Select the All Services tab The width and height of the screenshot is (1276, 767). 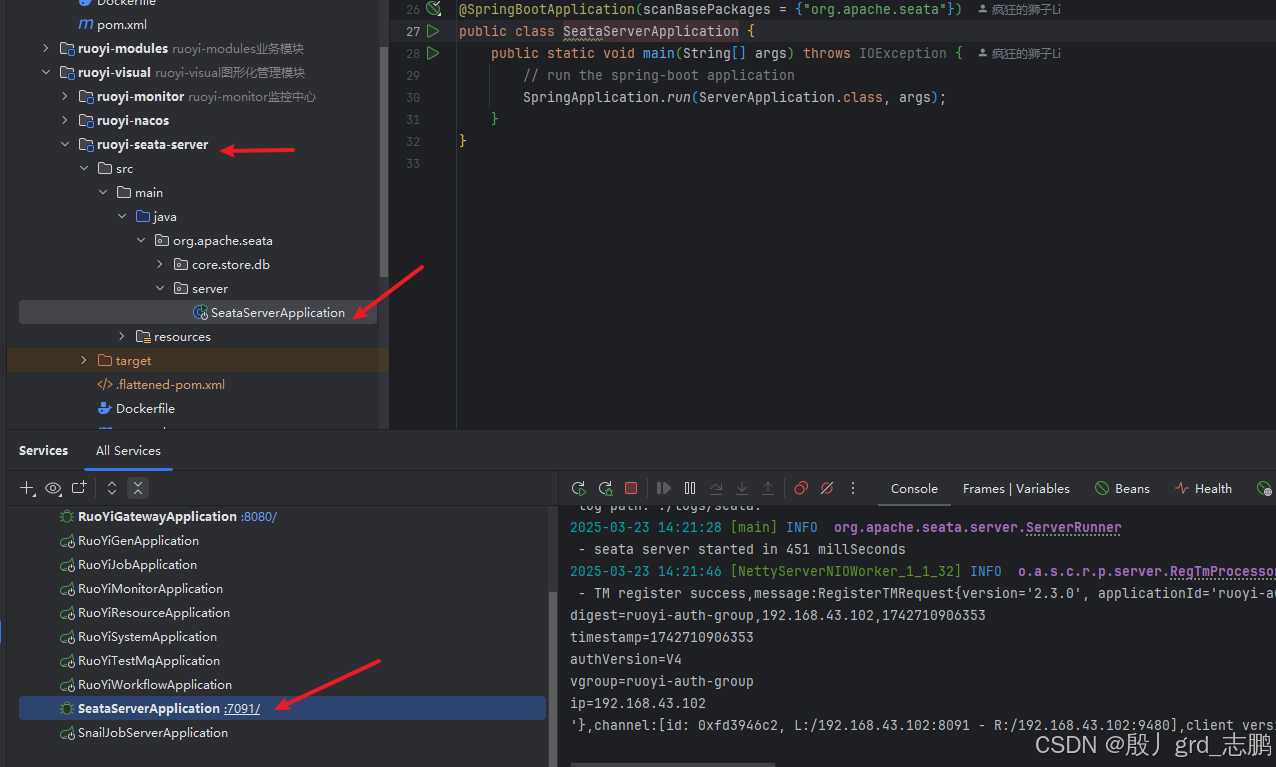(x=128, y=450)
